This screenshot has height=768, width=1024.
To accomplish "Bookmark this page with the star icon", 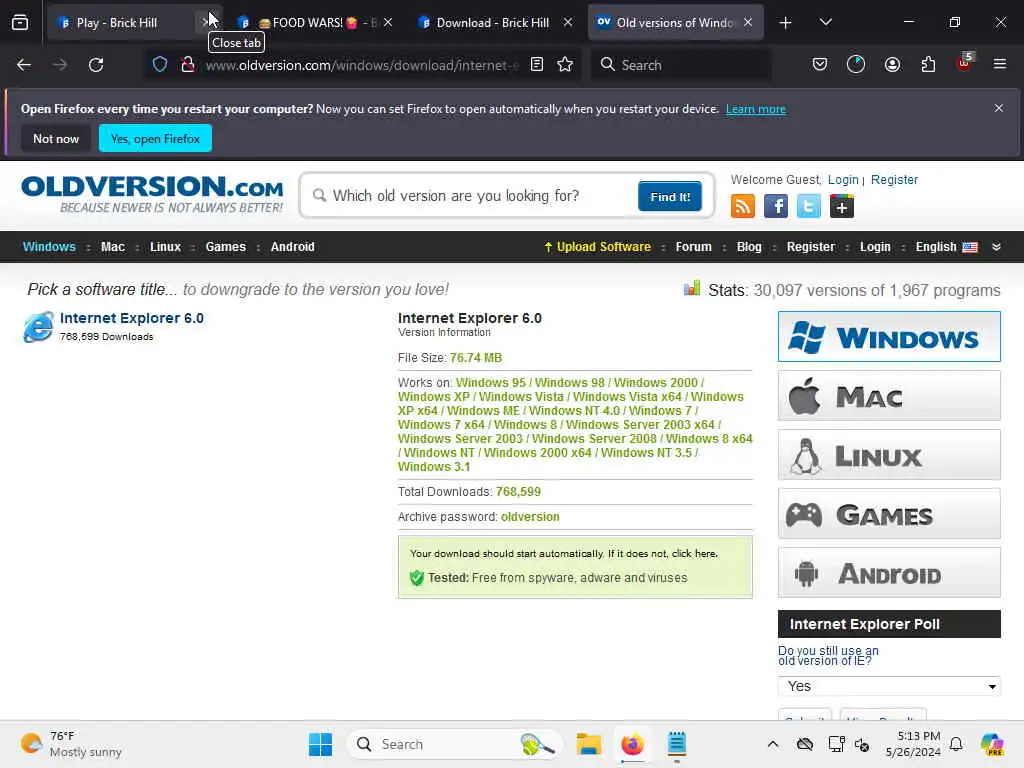I will pyautogui.click(x=565, y=65).
